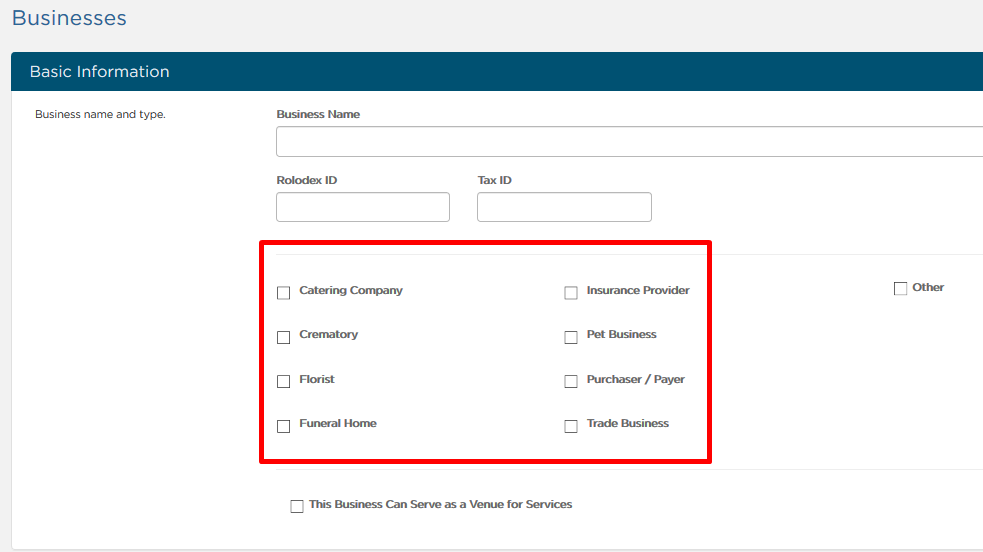The image size is (983, 552).
Task: Enable venue for services checkbox
Action: pyautogui.click(x=297, y=506)
